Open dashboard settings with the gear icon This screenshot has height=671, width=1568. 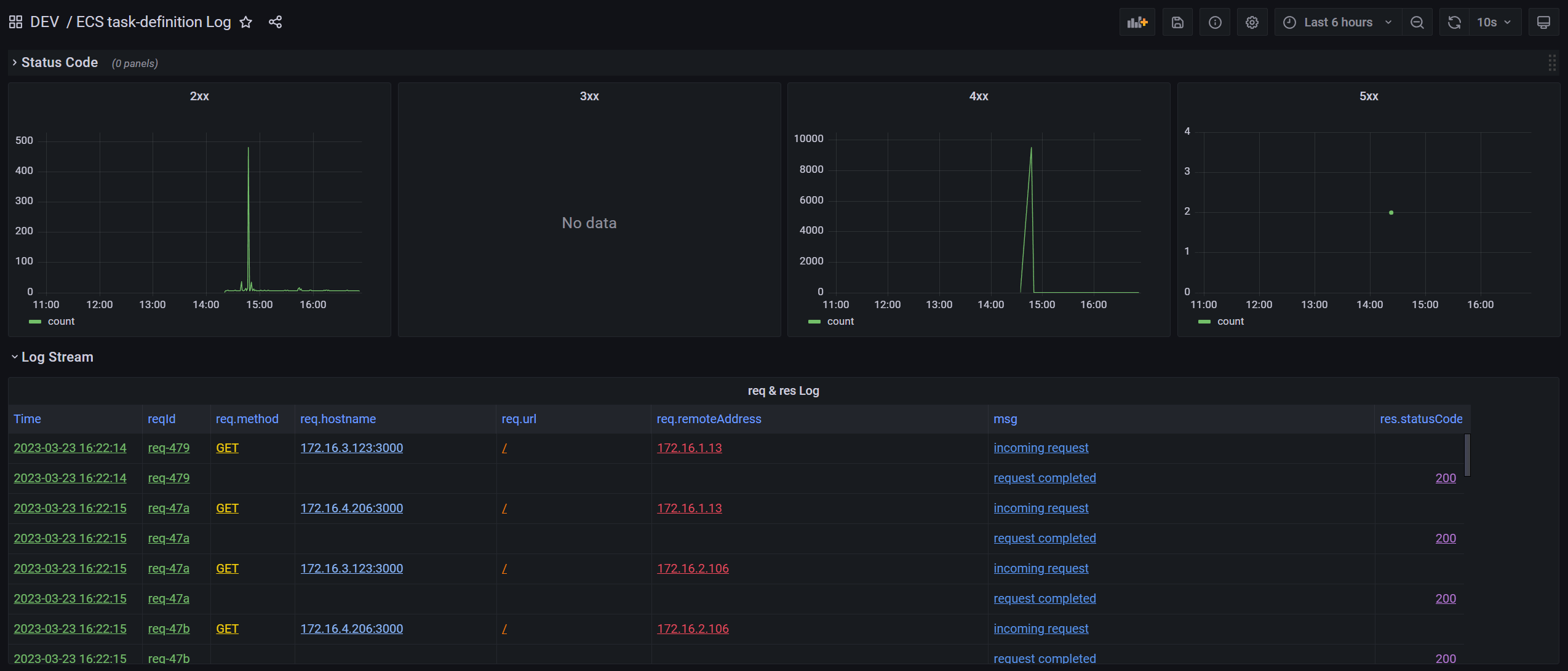[1252, 22]
